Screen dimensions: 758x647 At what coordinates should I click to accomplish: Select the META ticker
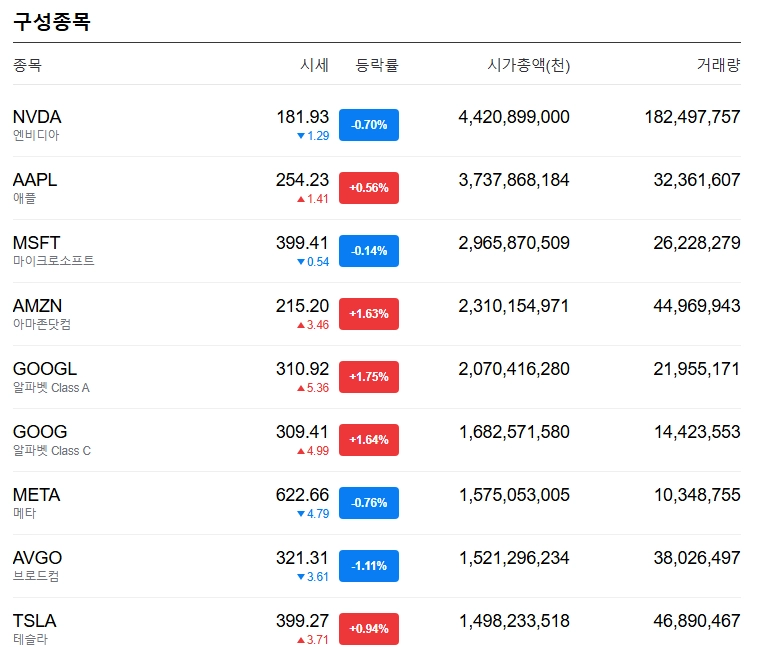click(36, 495)
